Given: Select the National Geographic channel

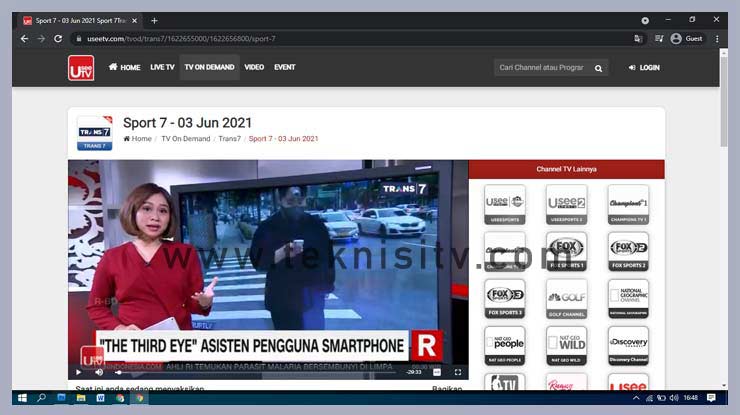Looking at the screenshot, I should 628,299.
